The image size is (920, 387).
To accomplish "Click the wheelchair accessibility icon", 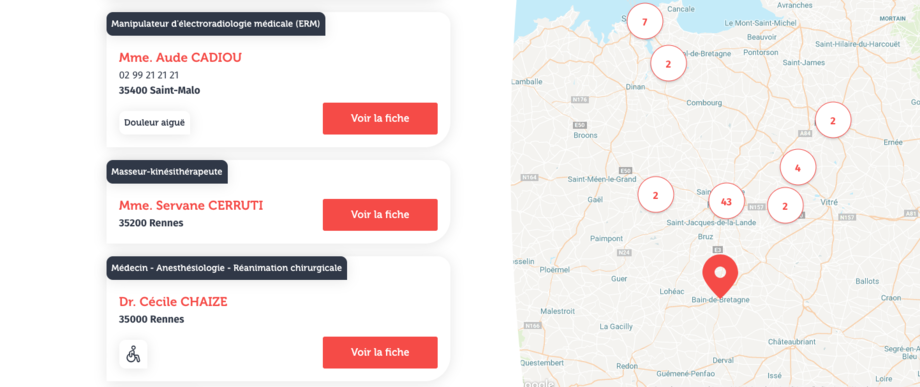I will point(133,354).
